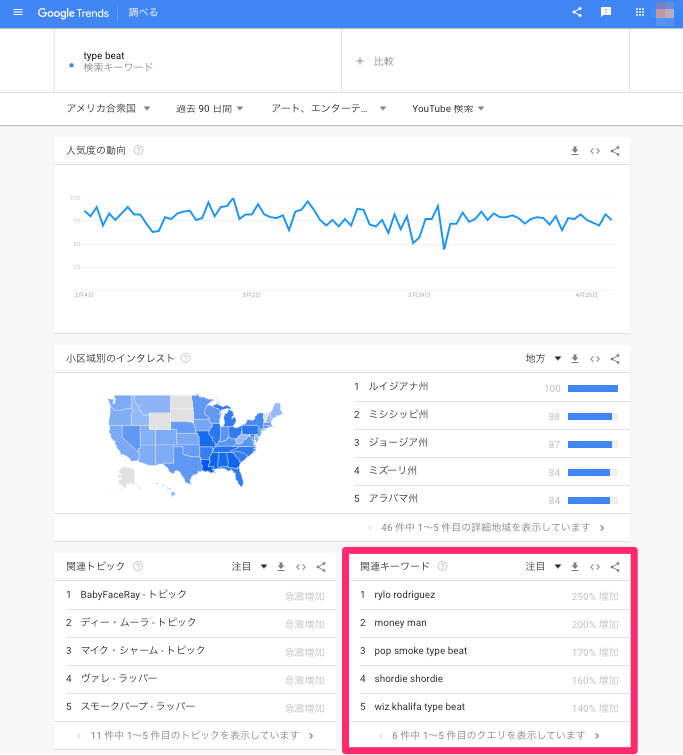Click embed icon on 人気度の動向 chart
The image size is (683, 755).
tap(595, 151)
